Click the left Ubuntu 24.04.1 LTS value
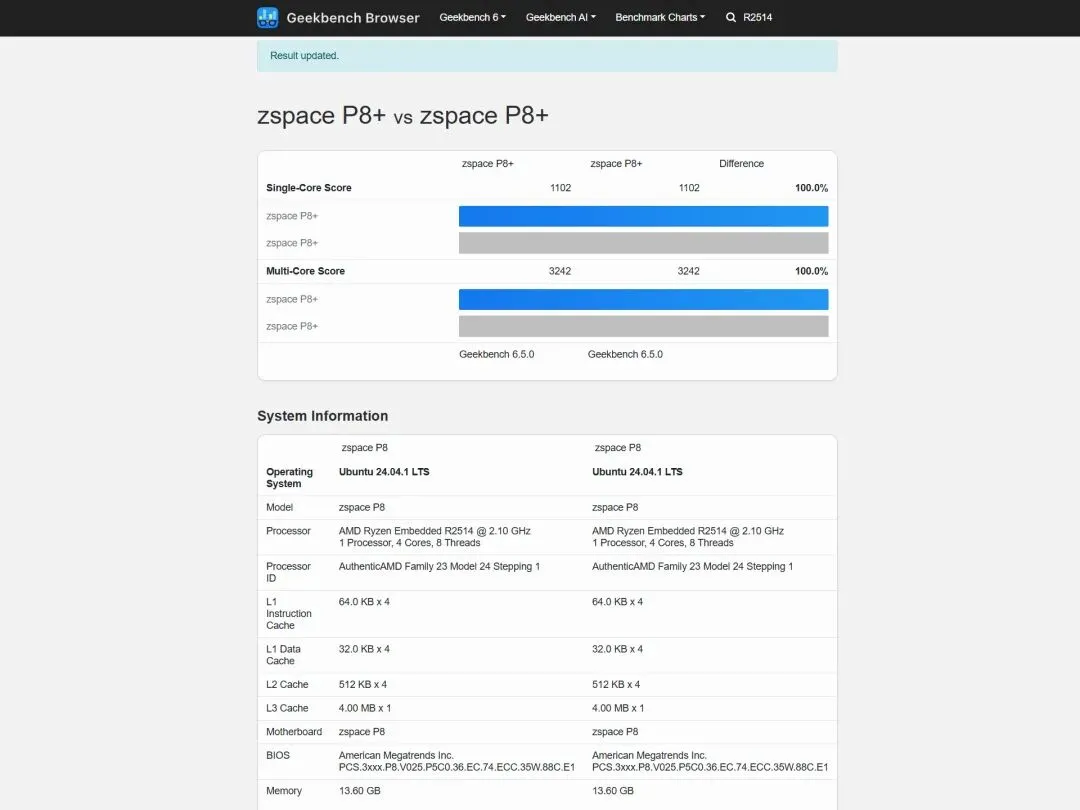Screen dimensions: 1080x810 coord(384,472)
